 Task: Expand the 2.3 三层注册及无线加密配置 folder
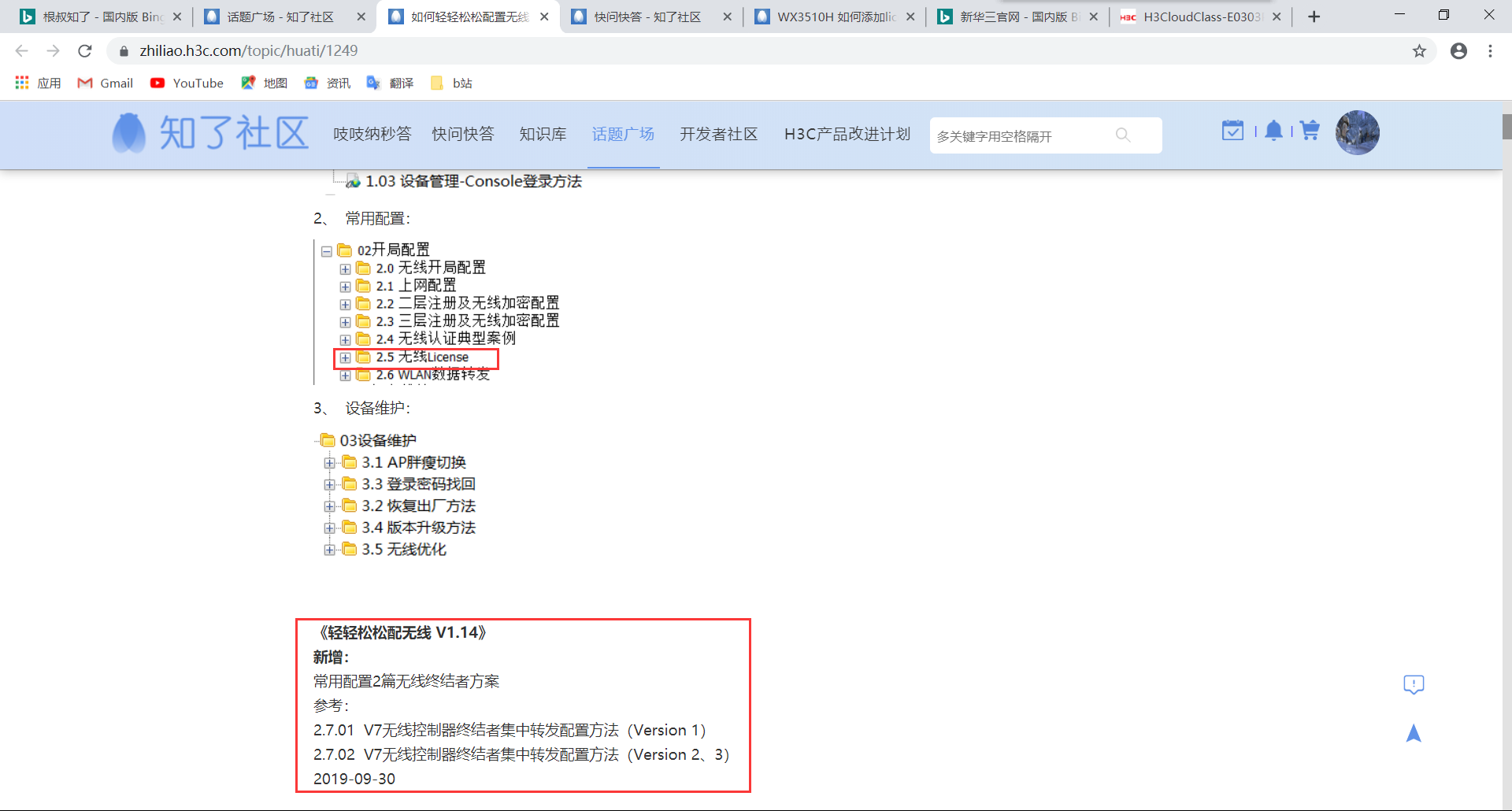[345, 322]
